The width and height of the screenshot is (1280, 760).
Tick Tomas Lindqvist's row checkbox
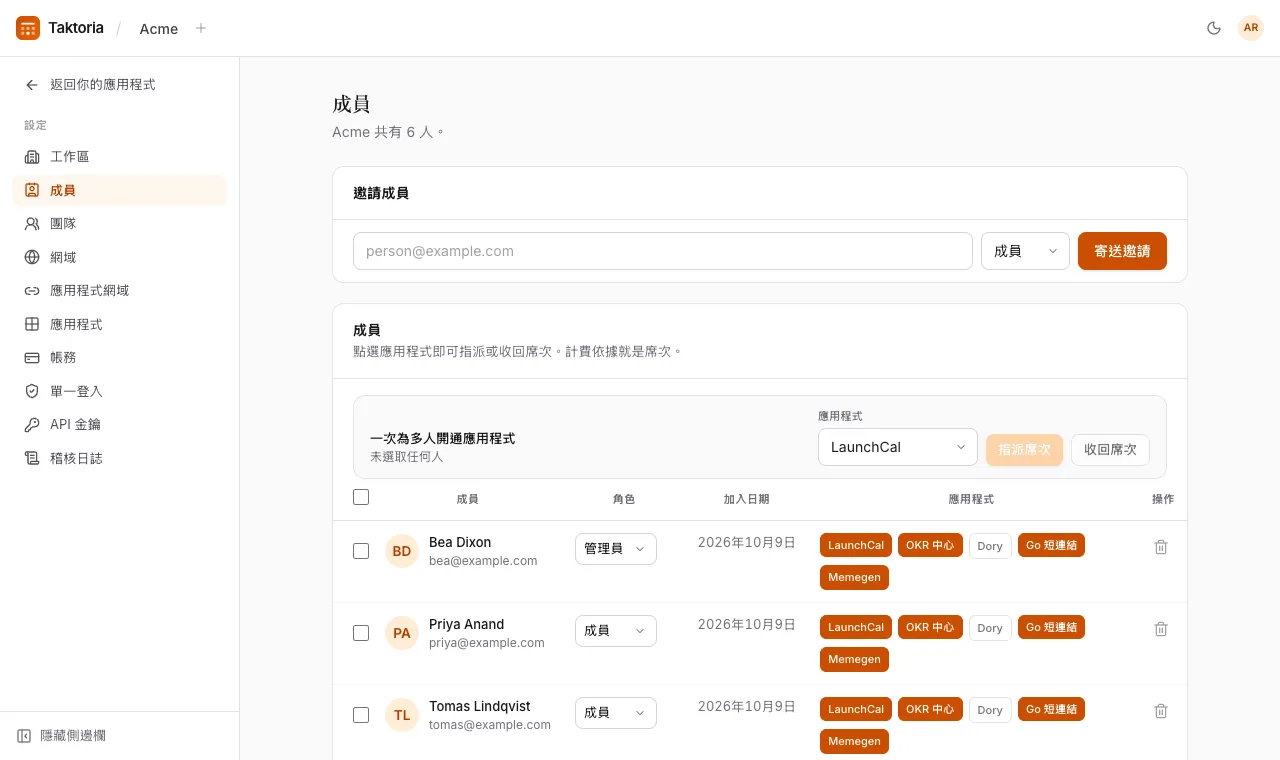pos(361,715)
